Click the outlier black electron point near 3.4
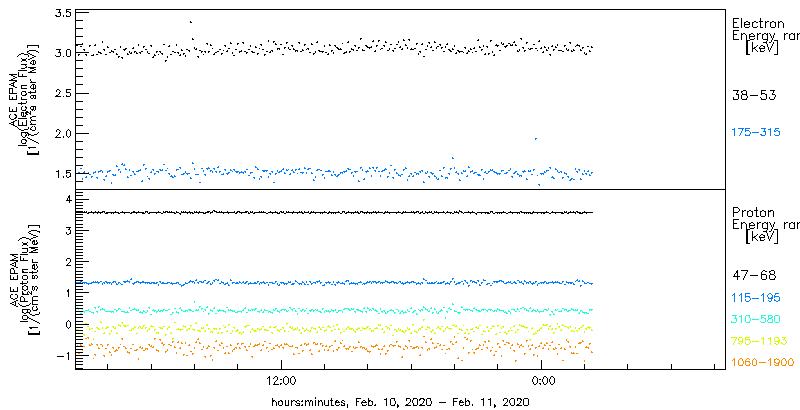 [x=190, y=22]
